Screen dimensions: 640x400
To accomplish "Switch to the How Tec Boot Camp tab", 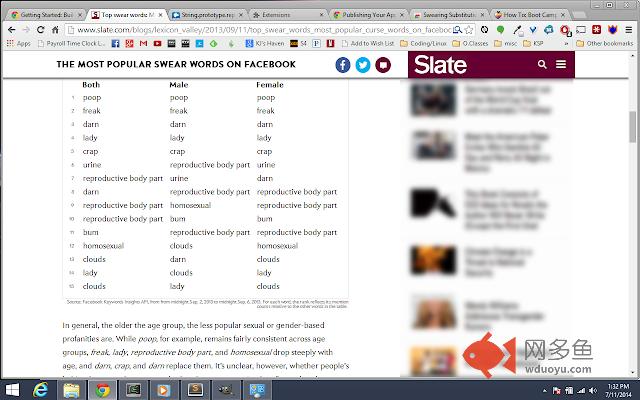I will click(529, 15).
